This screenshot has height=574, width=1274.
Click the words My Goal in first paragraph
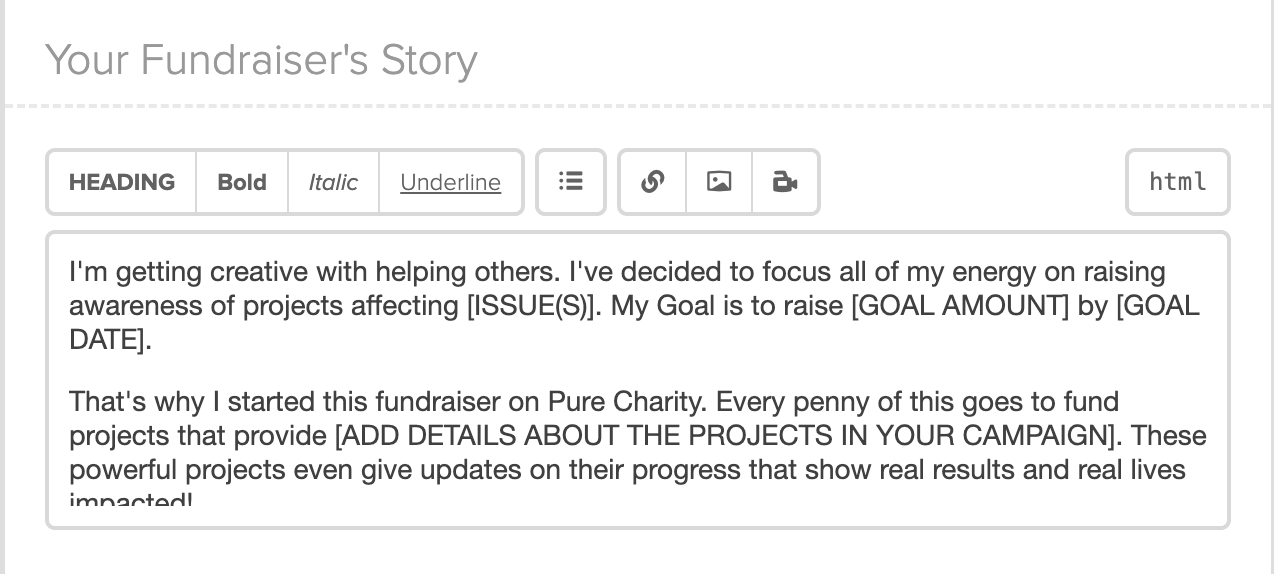click(656, 306)
